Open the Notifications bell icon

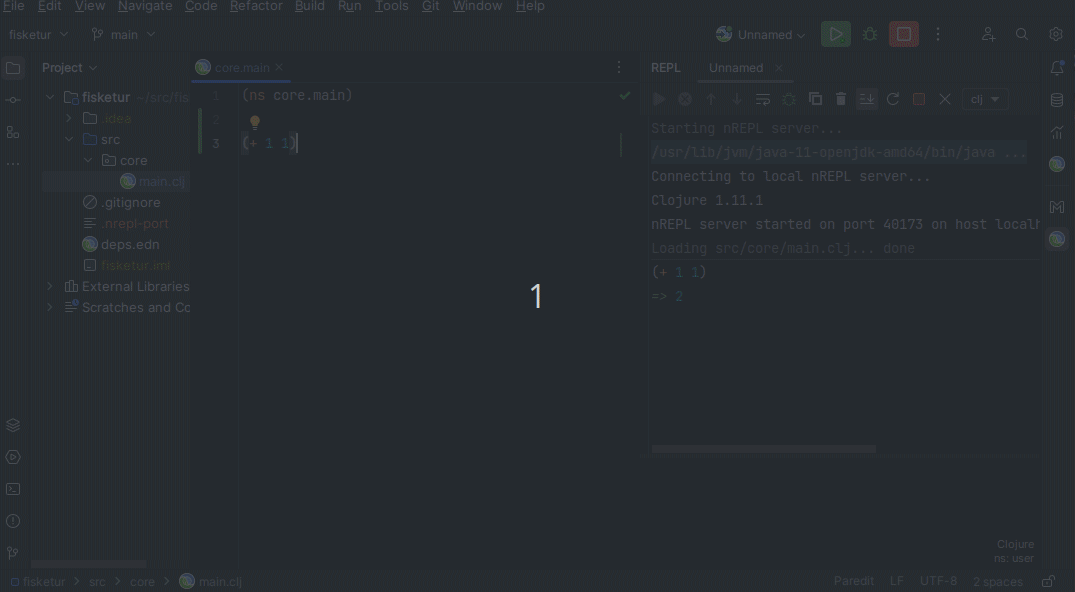point(1057,68)
